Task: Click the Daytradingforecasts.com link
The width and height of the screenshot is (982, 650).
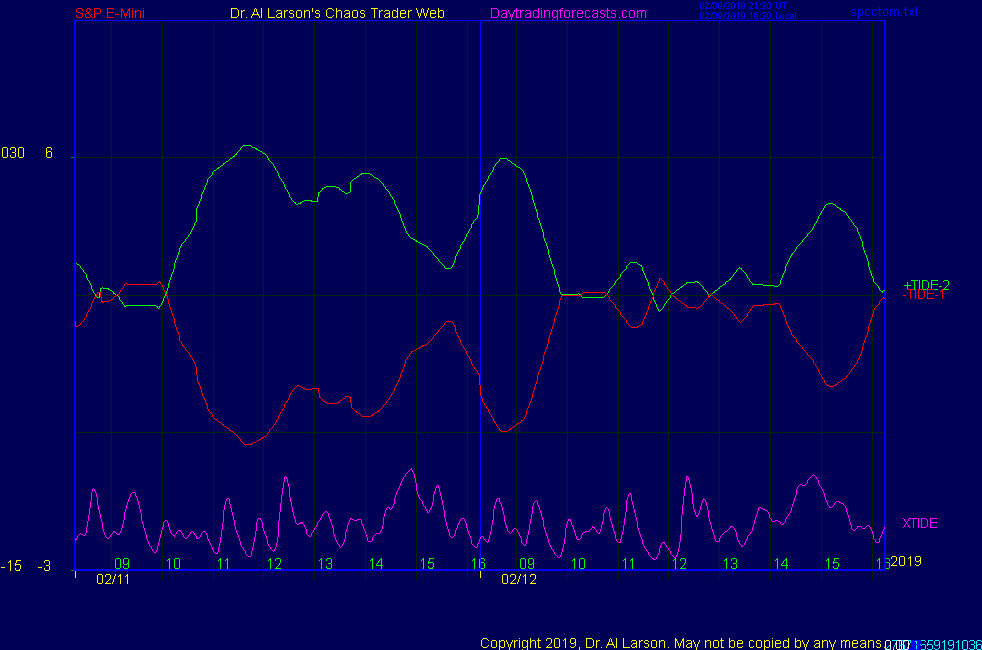Action: point(568,14)
